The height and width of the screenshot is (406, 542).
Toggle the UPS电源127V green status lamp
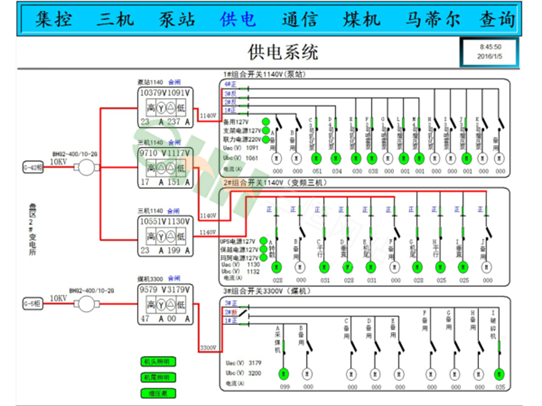263,241
